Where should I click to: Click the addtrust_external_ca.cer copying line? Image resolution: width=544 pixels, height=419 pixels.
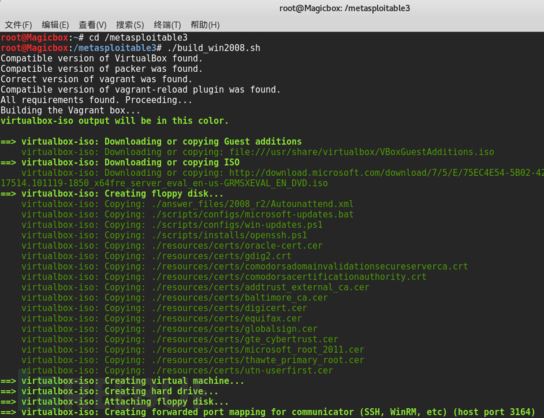[195, 287]
